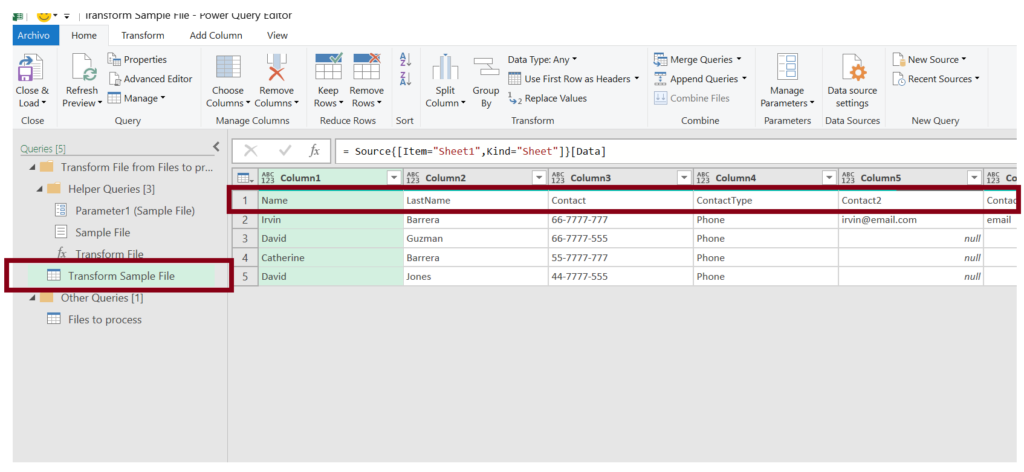Select the cell containing 55-7777-777
Viewport: 1024px width, 472px height.
tap(620, 258)
